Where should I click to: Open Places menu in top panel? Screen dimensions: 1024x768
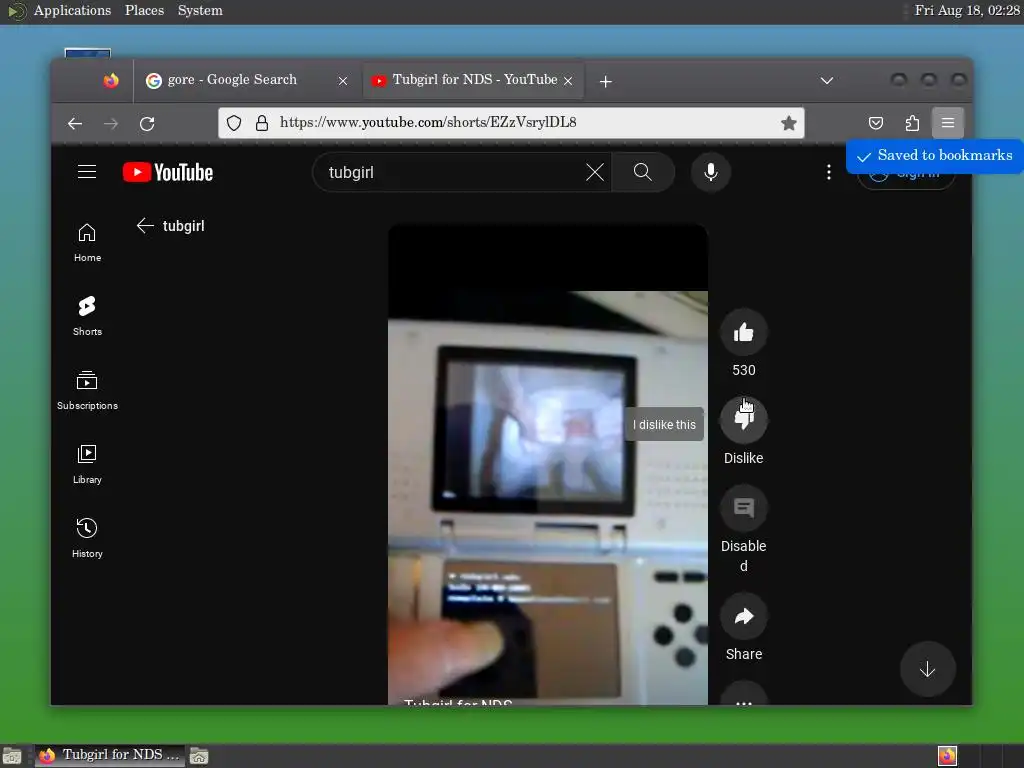[144, 10]
